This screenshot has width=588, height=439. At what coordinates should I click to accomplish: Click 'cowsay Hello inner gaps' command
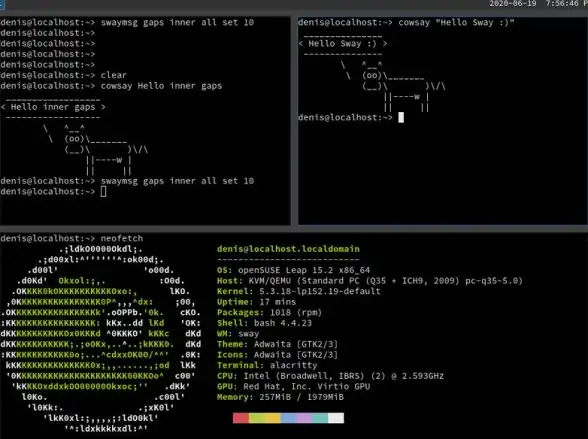pyautogui.click(x=161, y=86)
